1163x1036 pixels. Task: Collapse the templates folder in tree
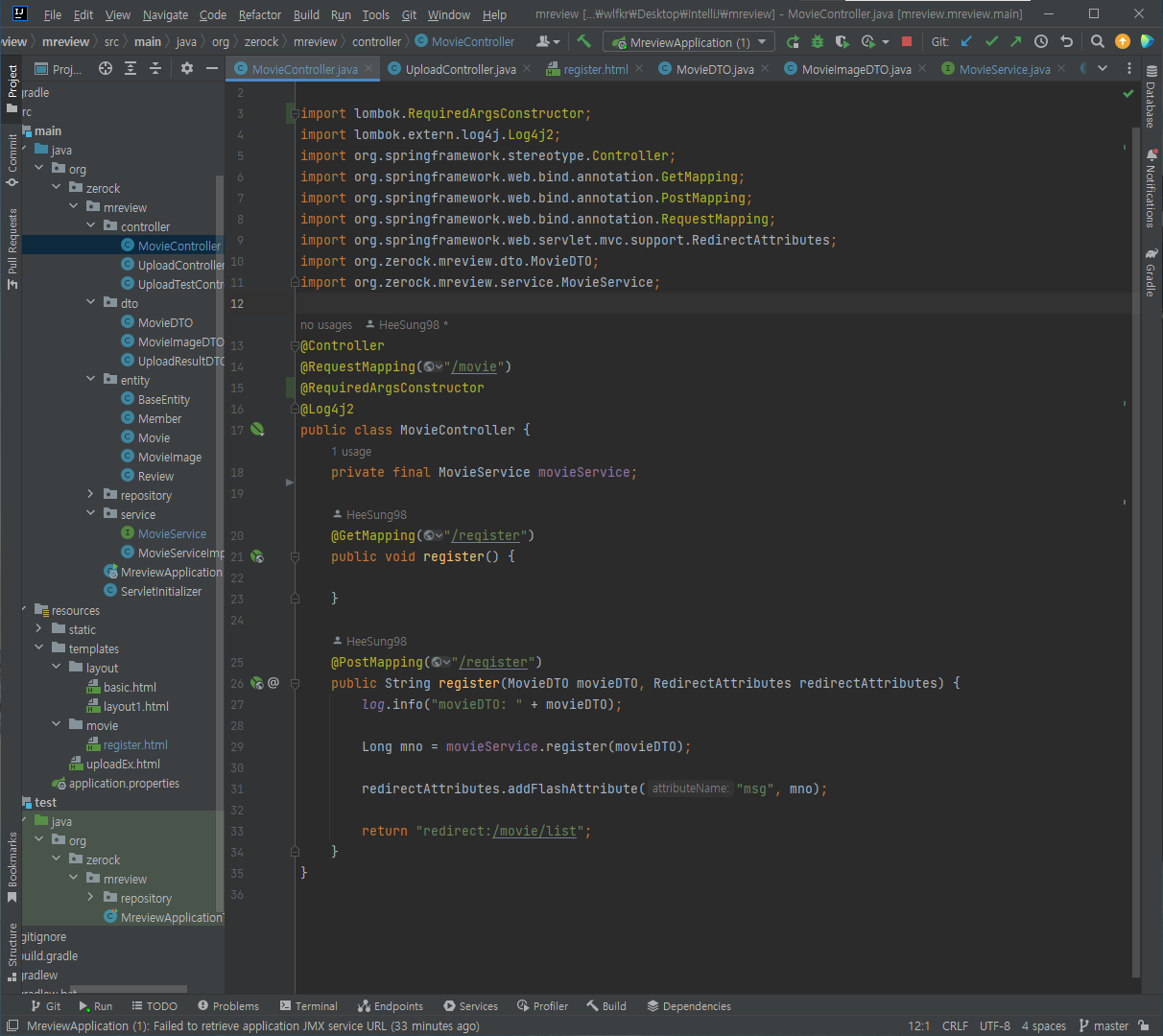(39, 648)
